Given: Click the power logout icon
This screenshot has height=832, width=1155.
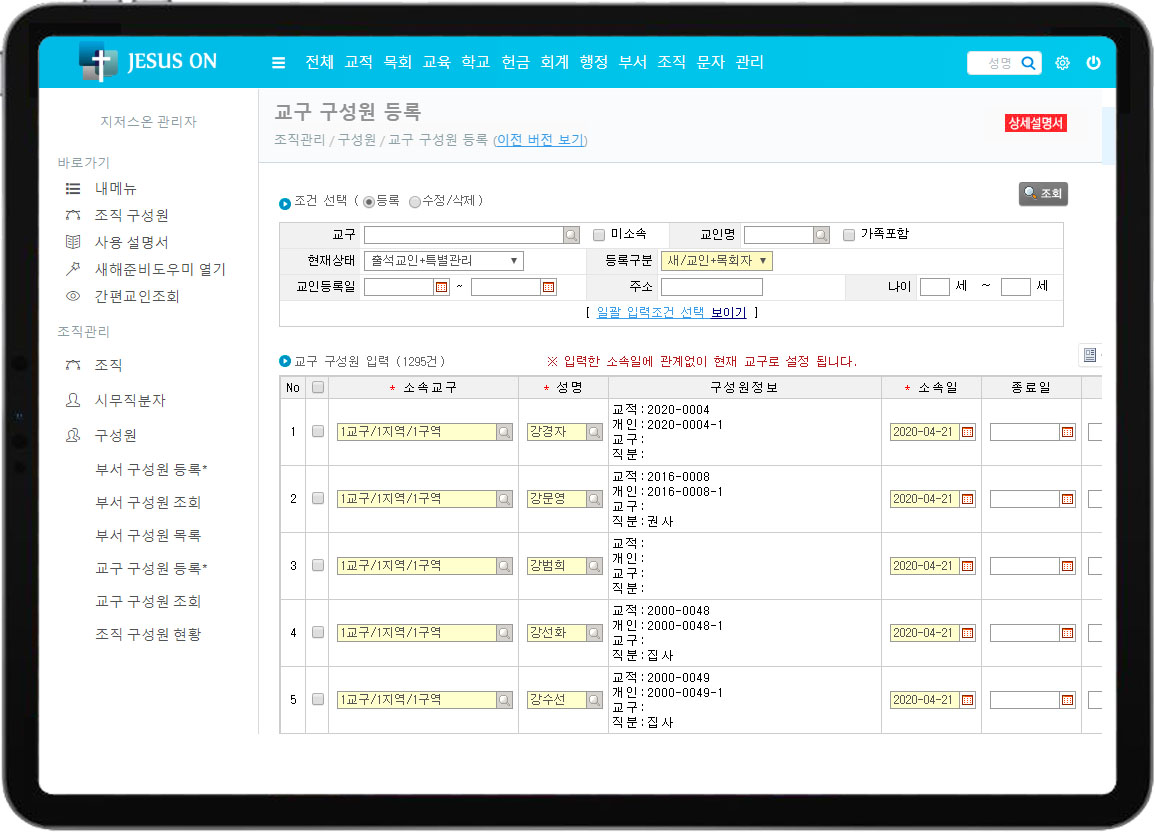Looking at the screenshot, I should tap(1093, 63).
